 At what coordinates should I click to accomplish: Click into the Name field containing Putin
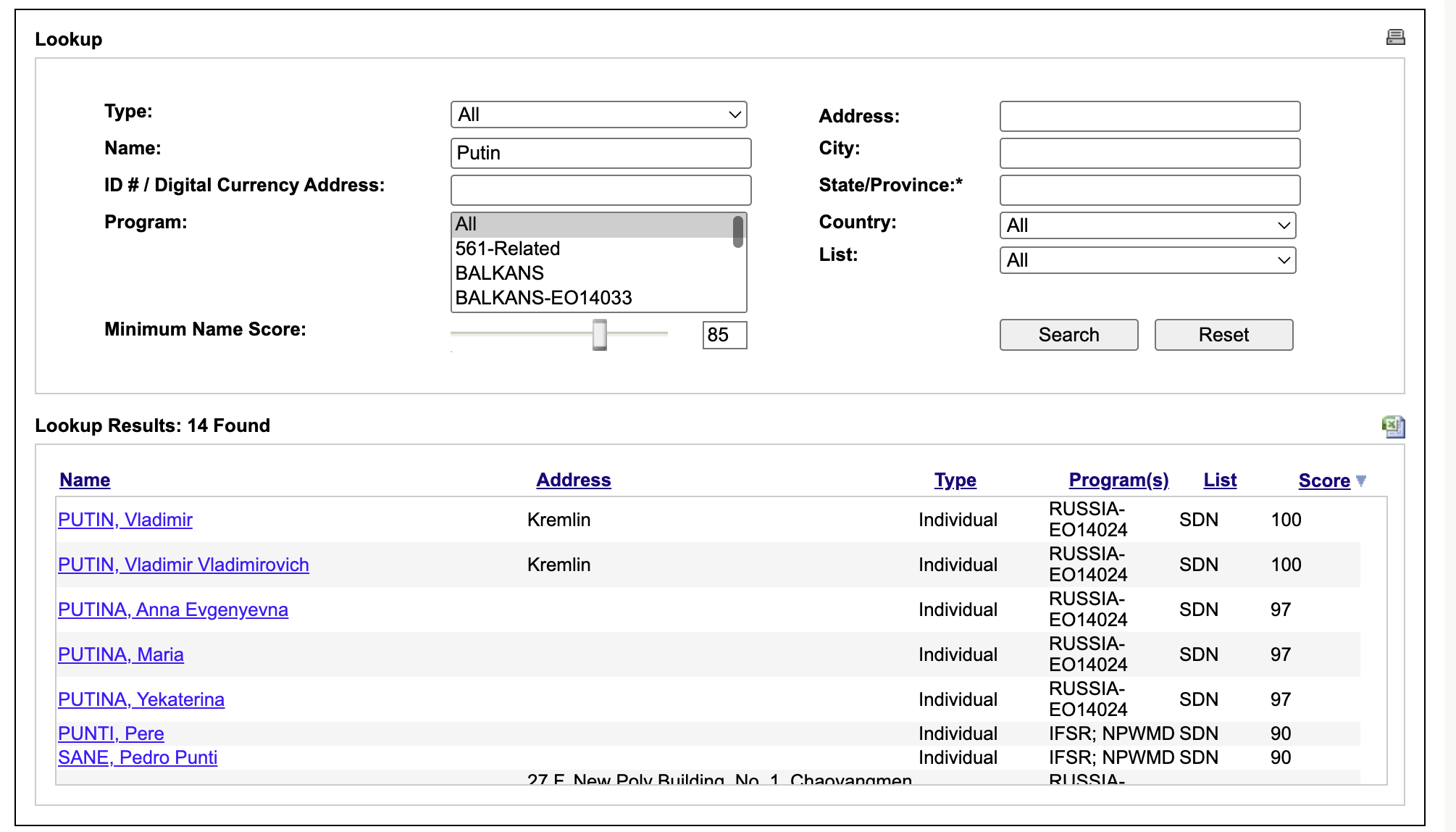click(601, 153)
